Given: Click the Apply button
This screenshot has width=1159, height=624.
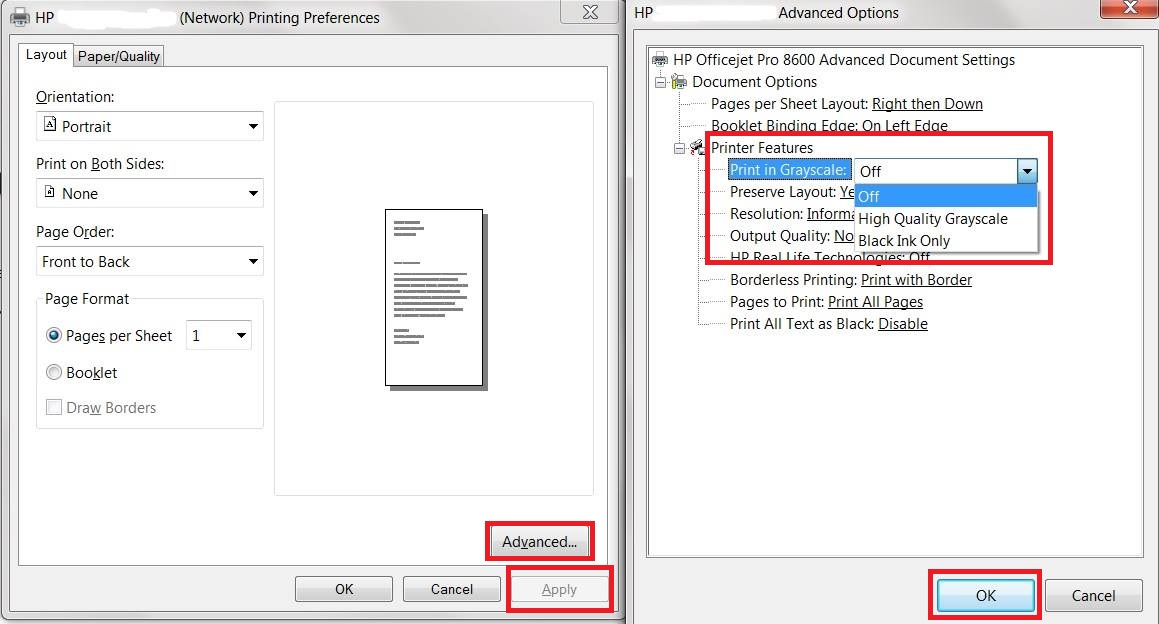Looking at the screenshot, I should pos(559,589).
